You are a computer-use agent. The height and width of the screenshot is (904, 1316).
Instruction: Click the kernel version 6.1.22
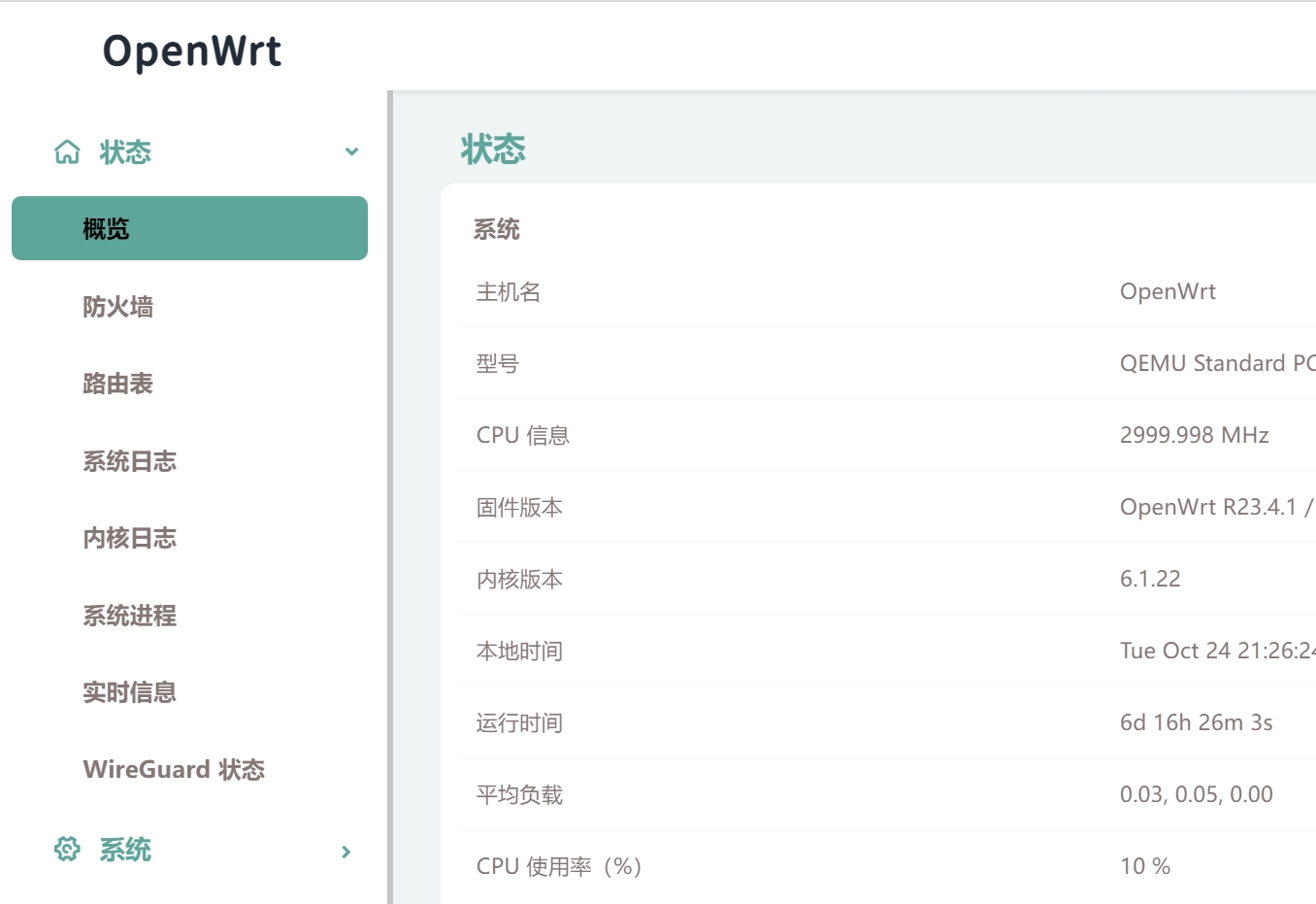click(x=1150, y=579)
